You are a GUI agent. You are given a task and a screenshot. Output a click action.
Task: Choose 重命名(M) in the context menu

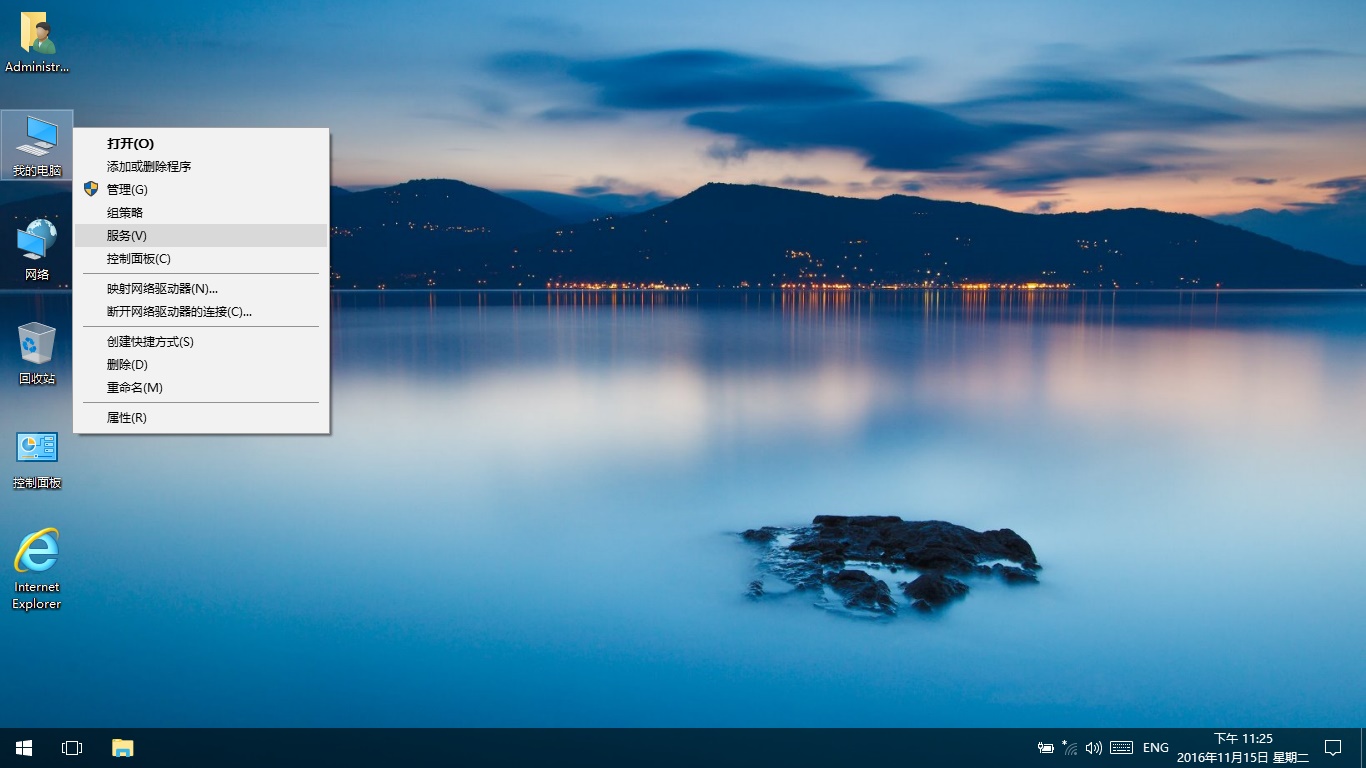pos(201,387)
